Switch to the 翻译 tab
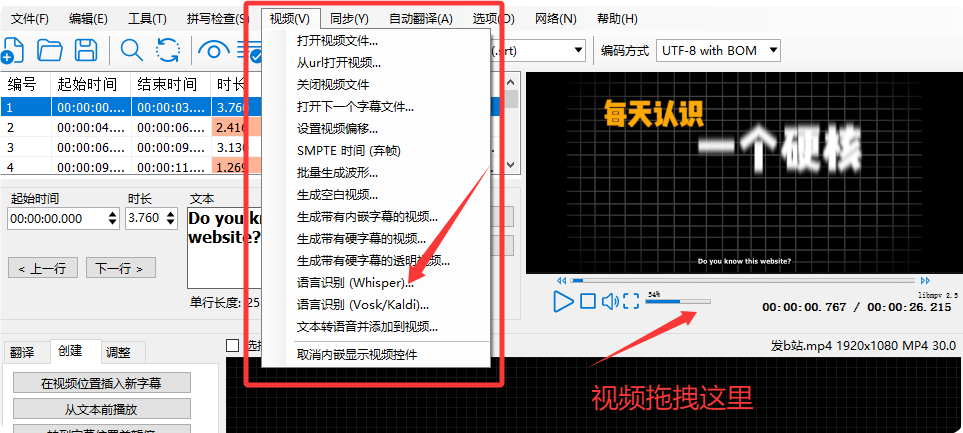Screen dimensions: 963x433 [x=22, y=353]
